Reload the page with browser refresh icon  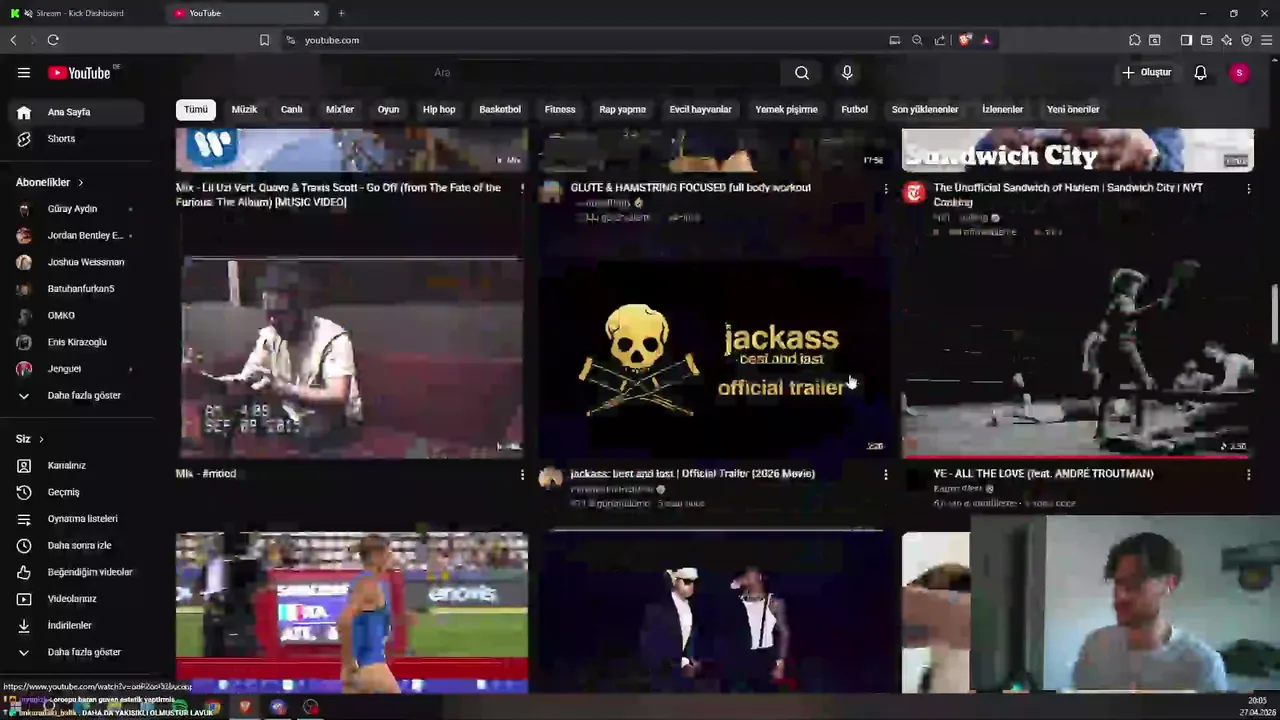point(53,40)
